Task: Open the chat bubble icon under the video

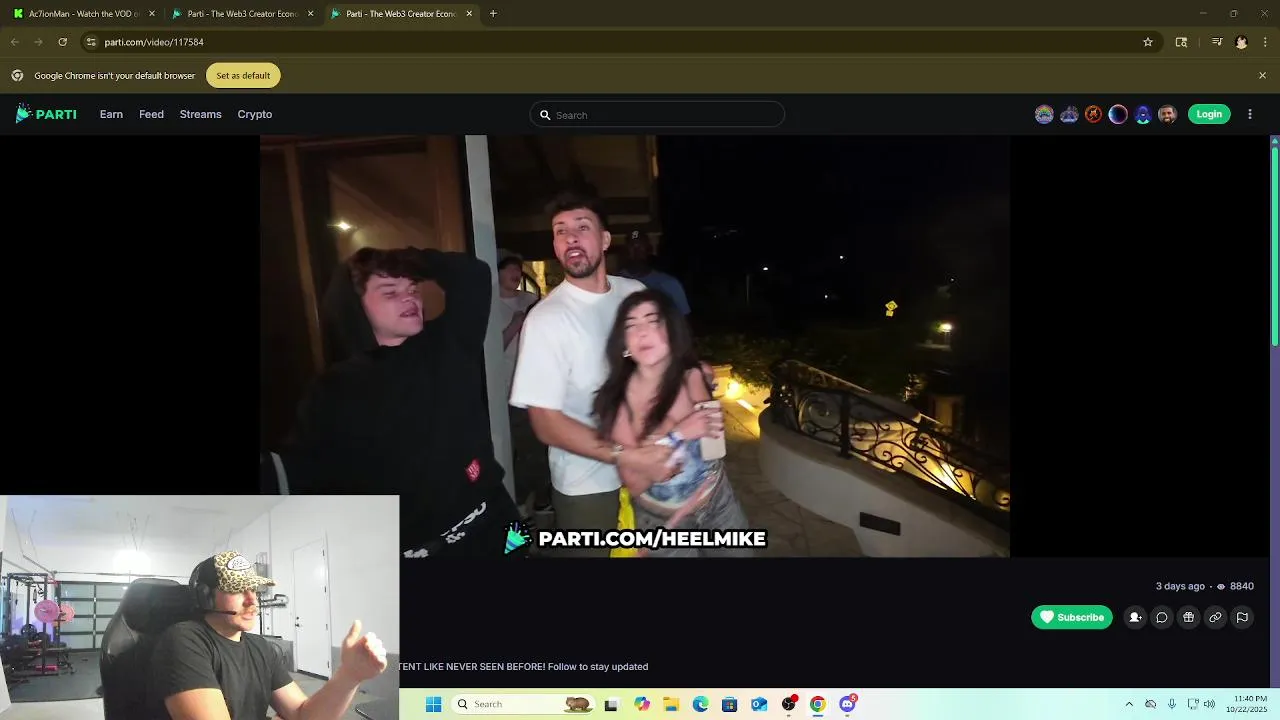Action: click(x=1162, y=617)
